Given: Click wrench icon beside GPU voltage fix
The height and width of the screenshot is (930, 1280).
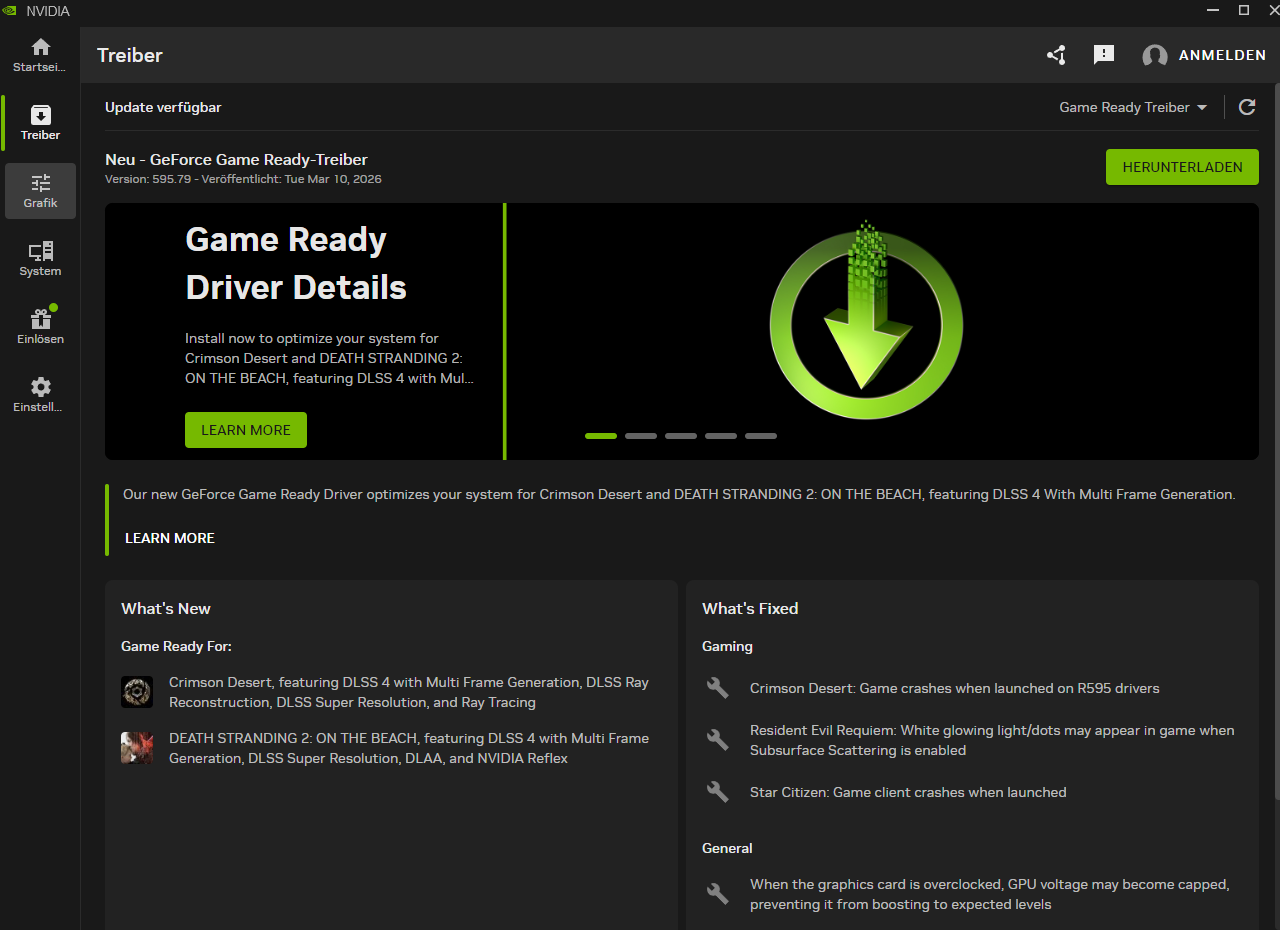Looking at the screenshot, I should click(718, 894).
